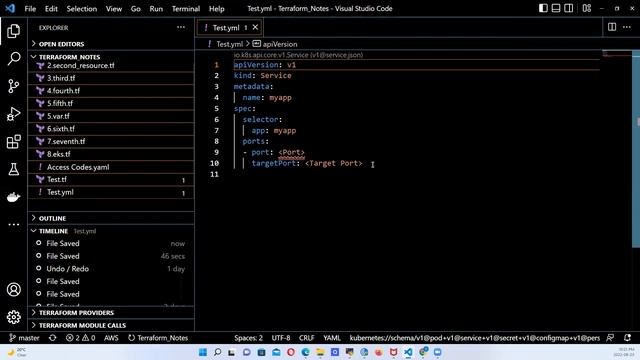Click the editor vertical scrollbar
640x360 pixels.
click(x=636, y=149)
